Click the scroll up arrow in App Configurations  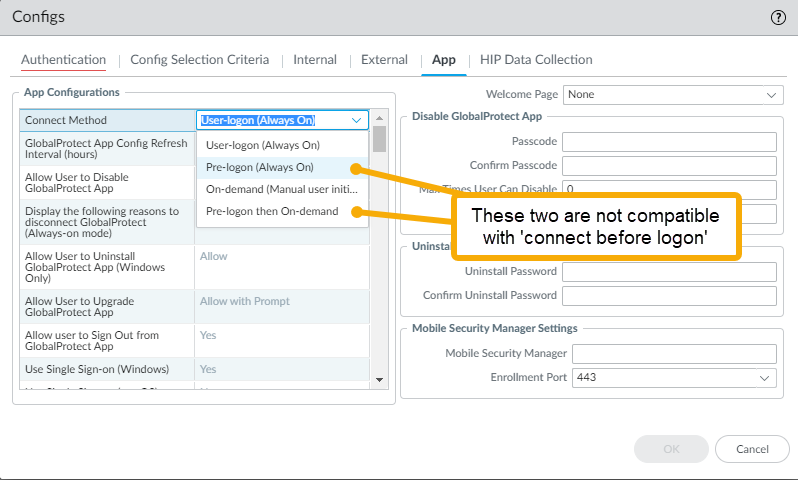click(x=379, y=118)
